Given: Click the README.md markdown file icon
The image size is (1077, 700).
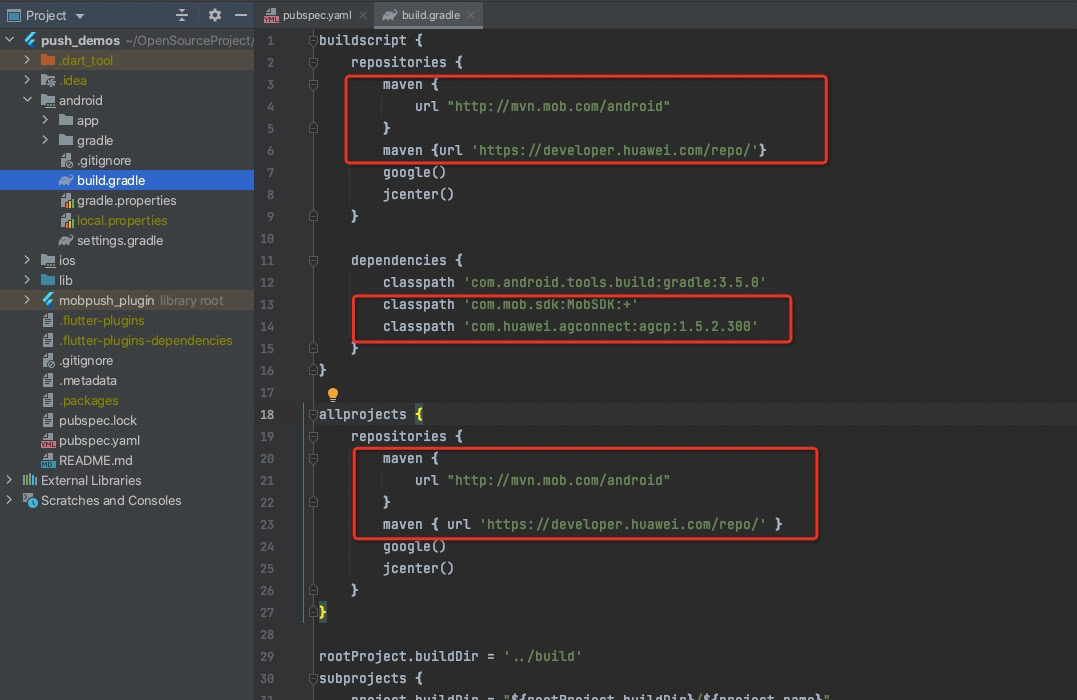Looking at the screenshot, I should pyautogui.click(x=48, y=460).
